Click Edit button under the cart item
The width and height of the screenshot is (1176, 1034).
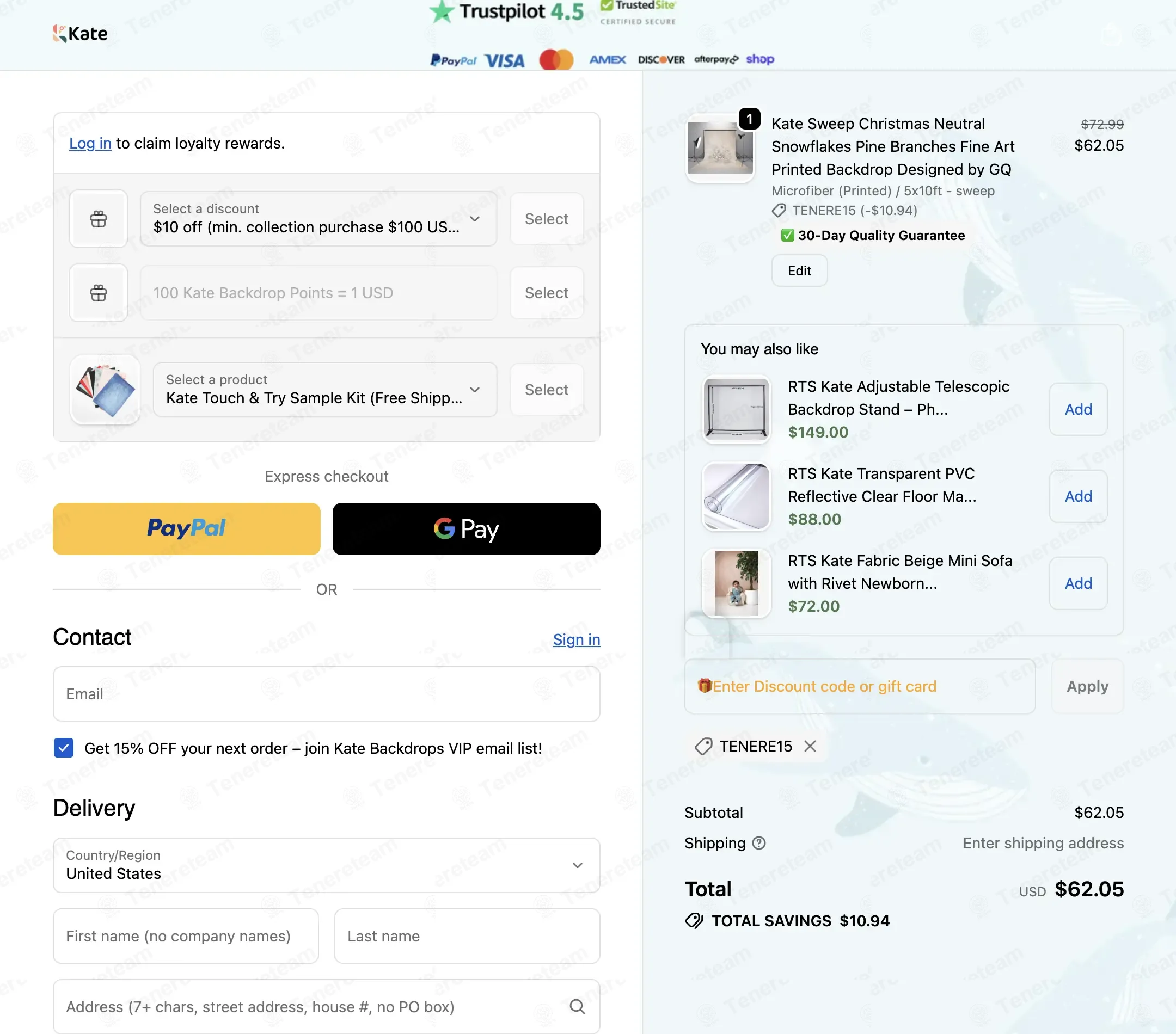[799, 270]
